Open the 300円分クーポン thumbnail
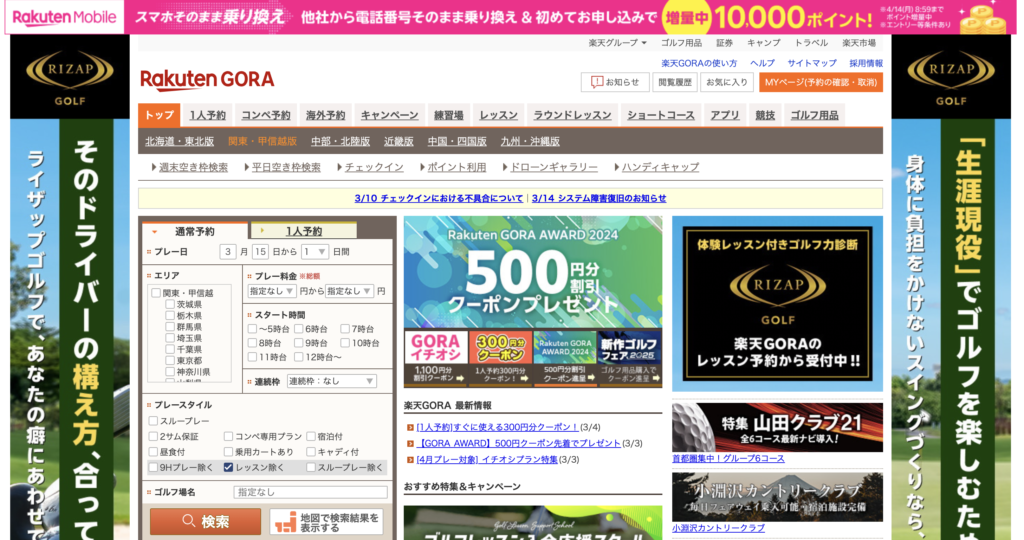Viewport: 1024px width, 540px height. click(500, 358)
